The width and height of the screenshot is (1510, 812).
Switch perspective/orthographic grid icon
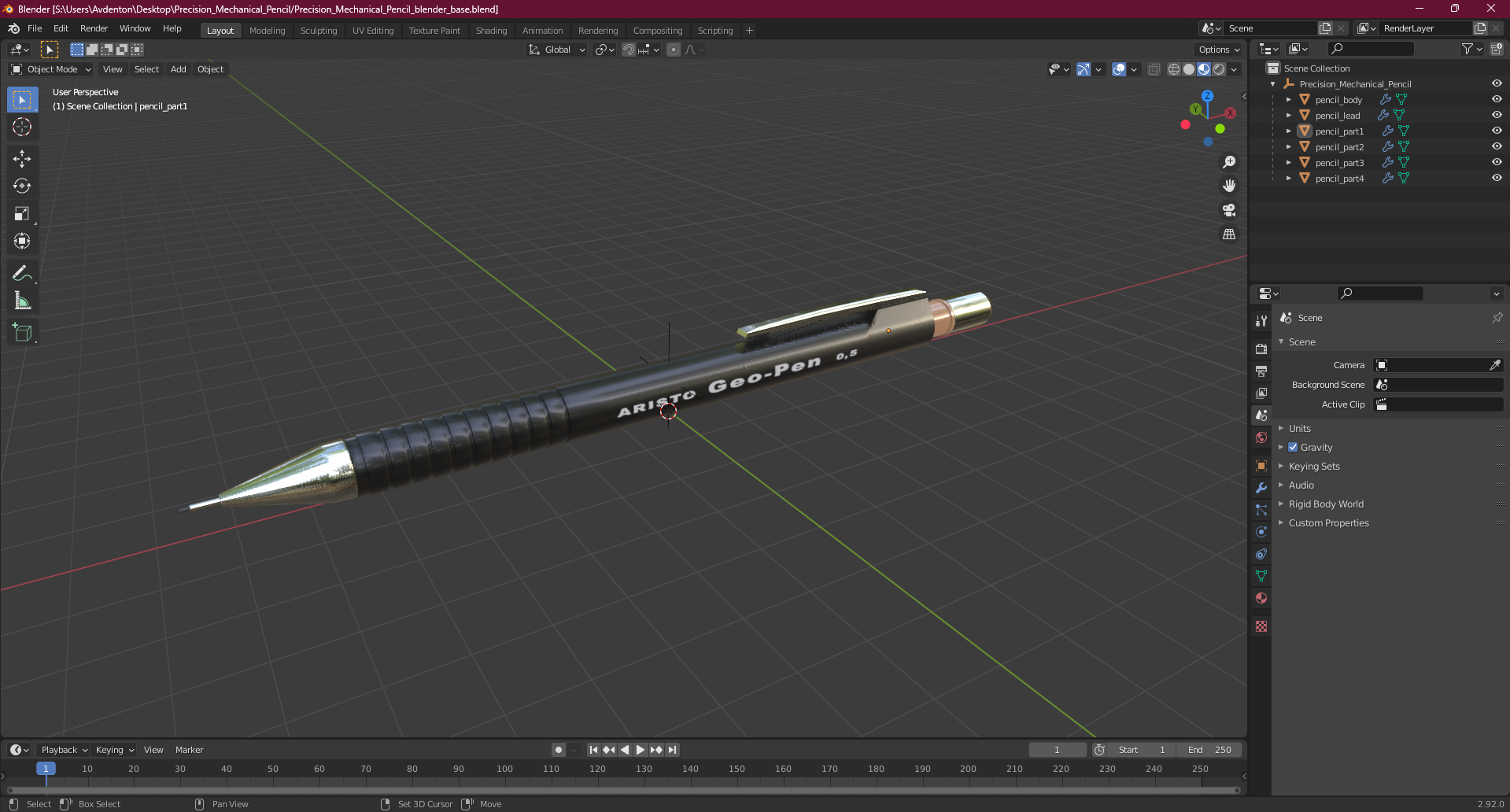(x=1229, y=234)
